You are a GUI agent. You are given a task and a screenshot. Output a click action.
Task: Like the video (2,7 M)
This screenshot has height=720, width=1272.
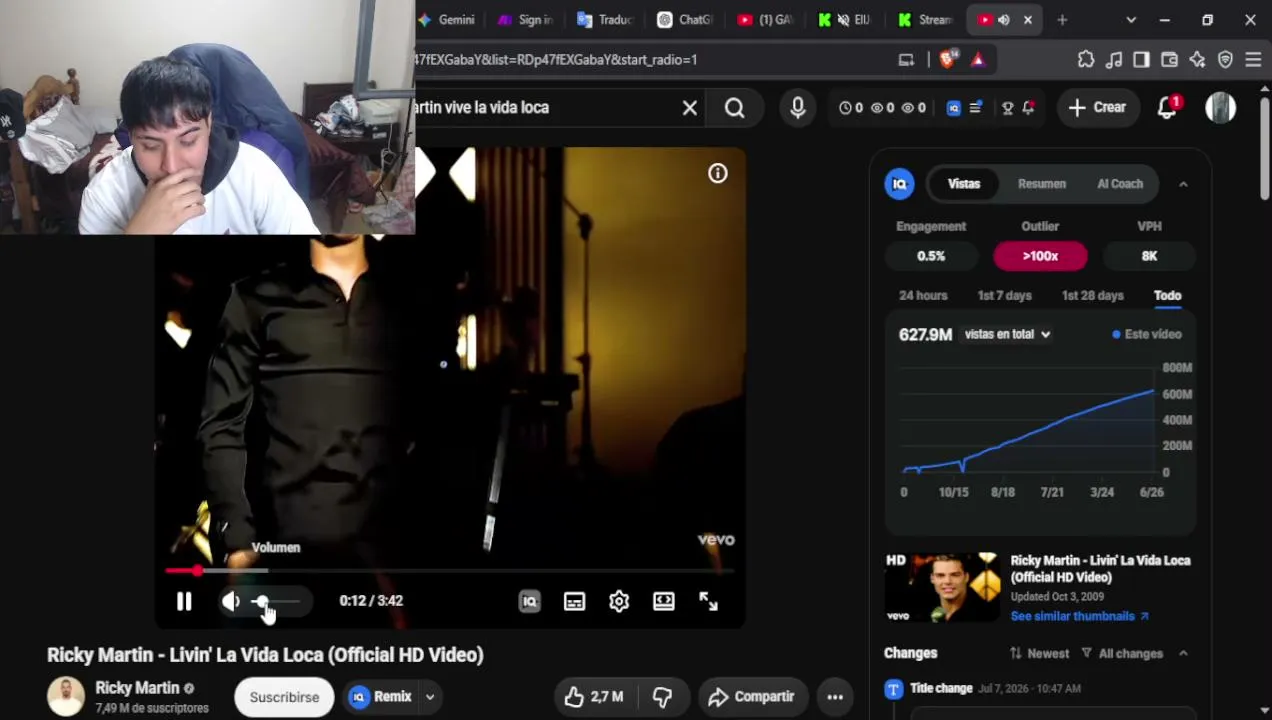(594, 697)
